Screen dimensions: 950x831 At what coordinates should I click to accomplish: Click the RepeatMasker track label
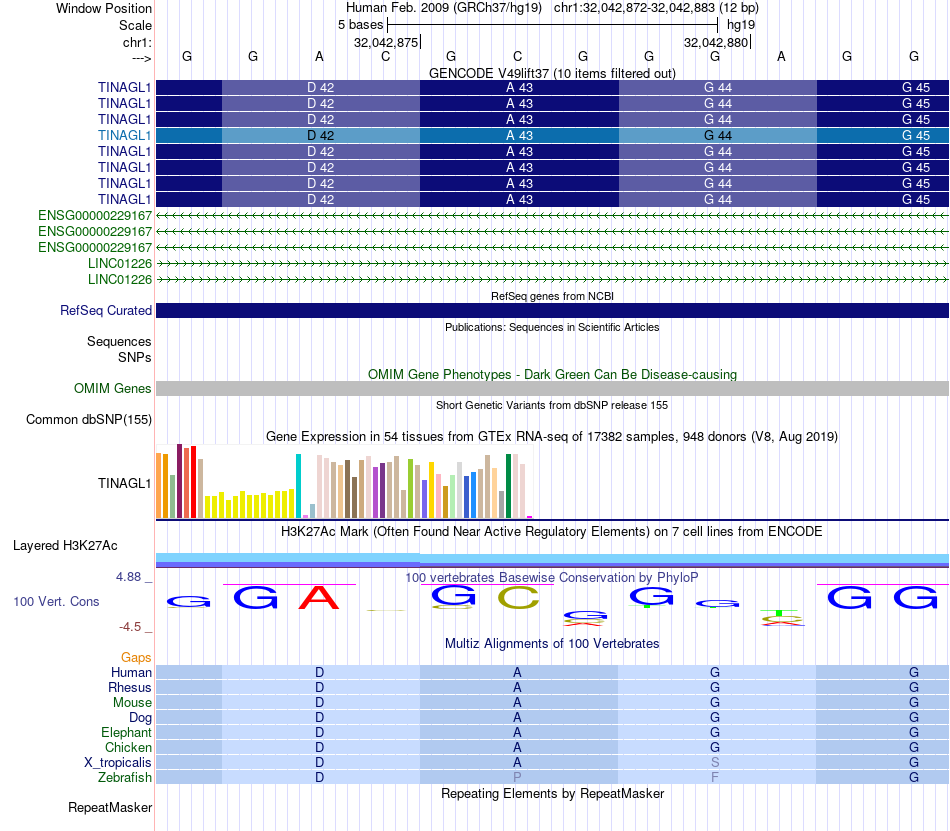[110, 807]
